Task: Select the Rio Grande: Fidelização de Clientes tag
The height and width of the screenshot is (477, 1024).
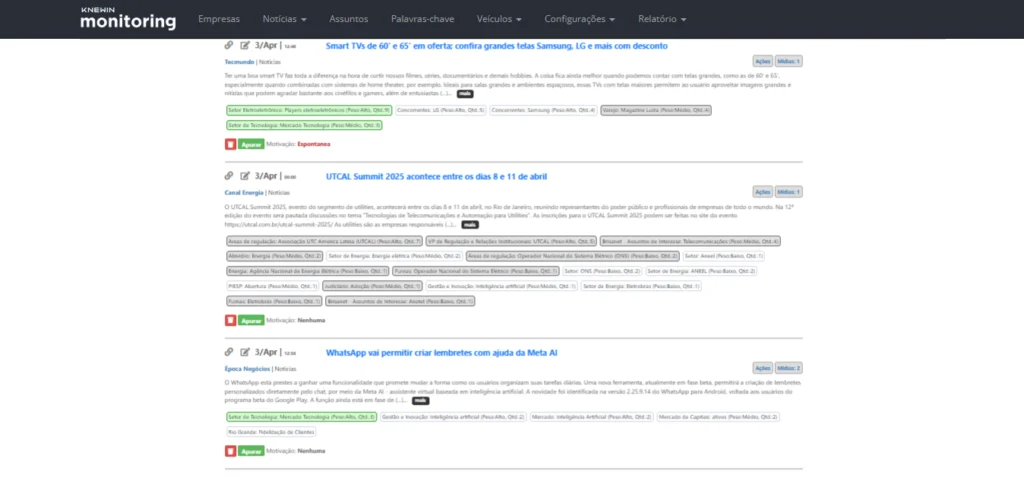Action: pyautogui.click(x=271, y=432)
